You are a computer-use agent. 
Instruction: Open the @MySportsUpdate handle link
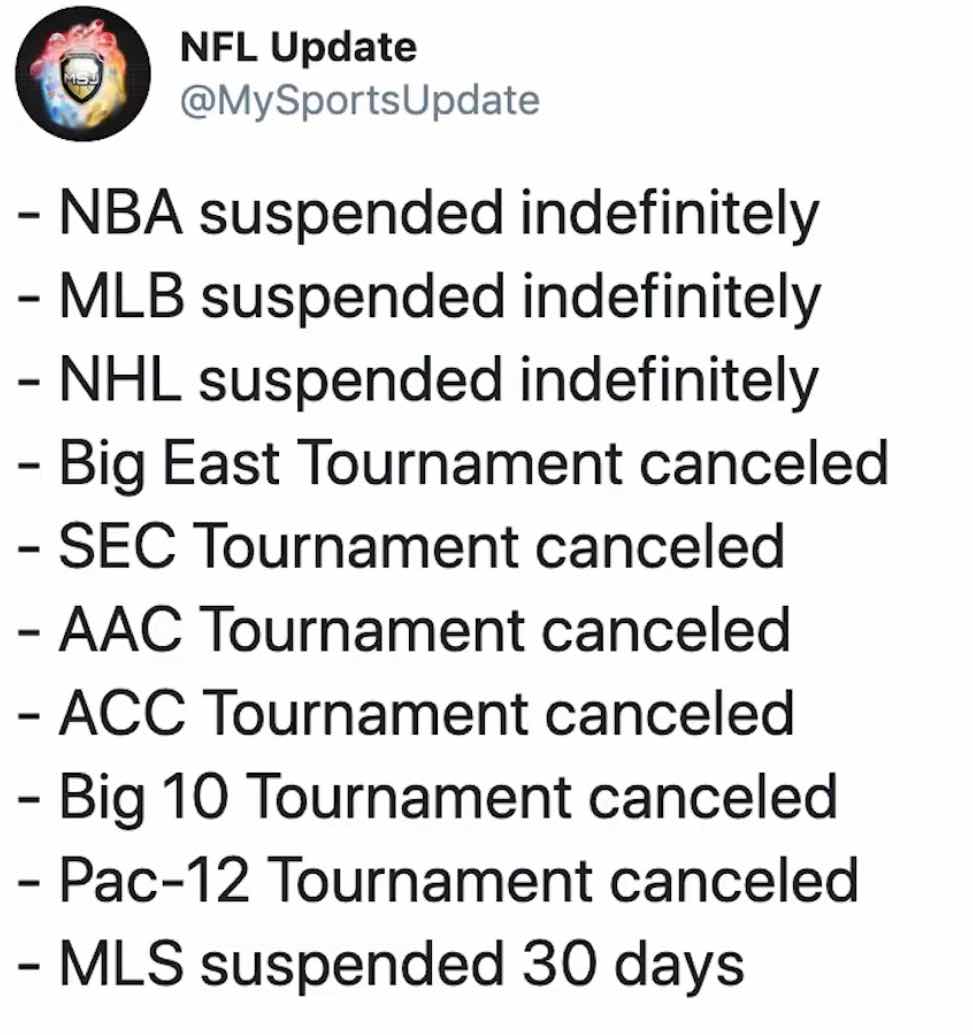(360, 101)
